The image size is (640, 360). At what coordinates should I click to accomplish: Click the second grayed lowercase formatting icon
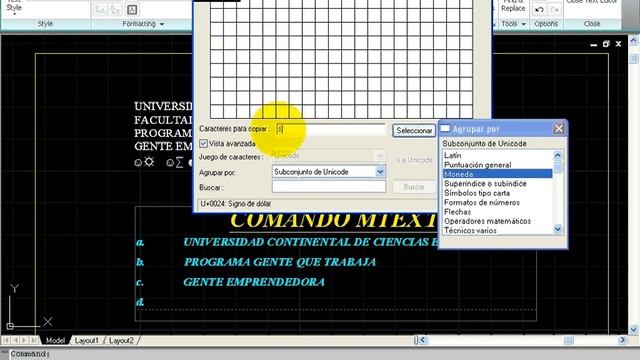pyautogui.click(x=115, y=10)
